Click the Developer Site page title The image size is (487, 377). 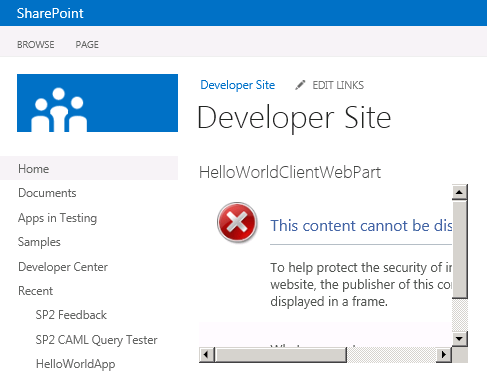coord(294,117)
